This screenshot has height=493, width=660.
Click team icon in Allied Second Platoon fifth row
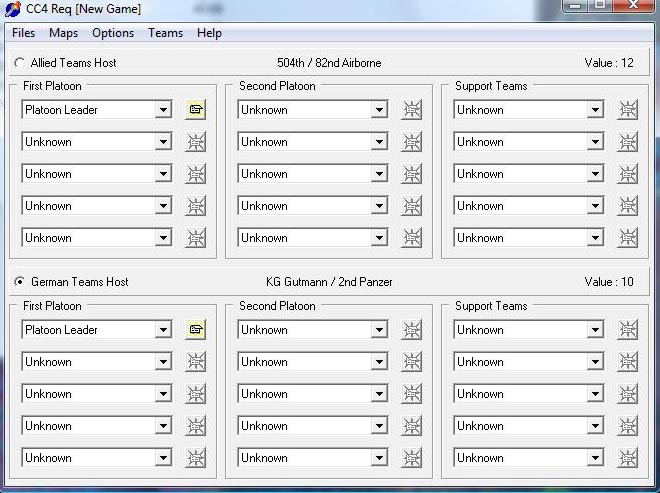[411, 238]
